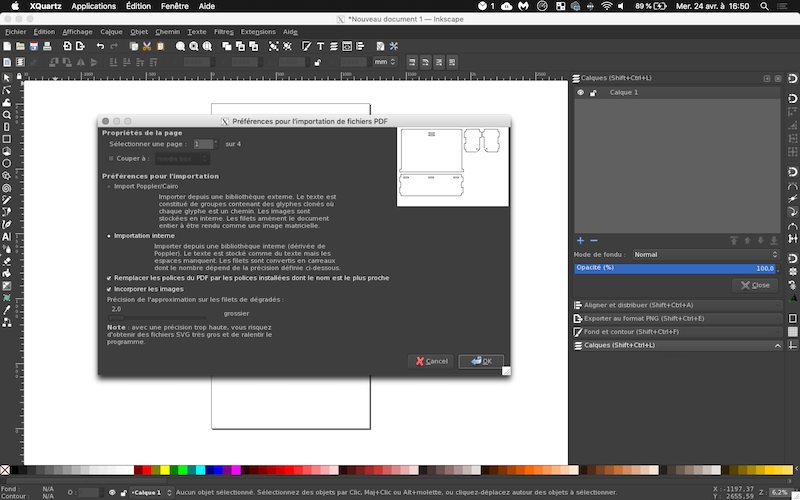This screenshot has width=800, height=500.
Task: Open the XML editor icon
Action: (347, 46)
